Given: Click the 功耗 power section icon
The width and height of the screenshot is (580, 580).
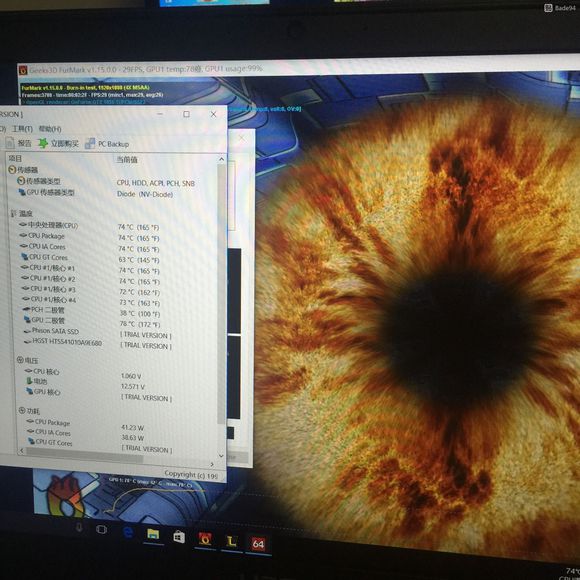Looking at the screenshot, I should coord(22,411).
